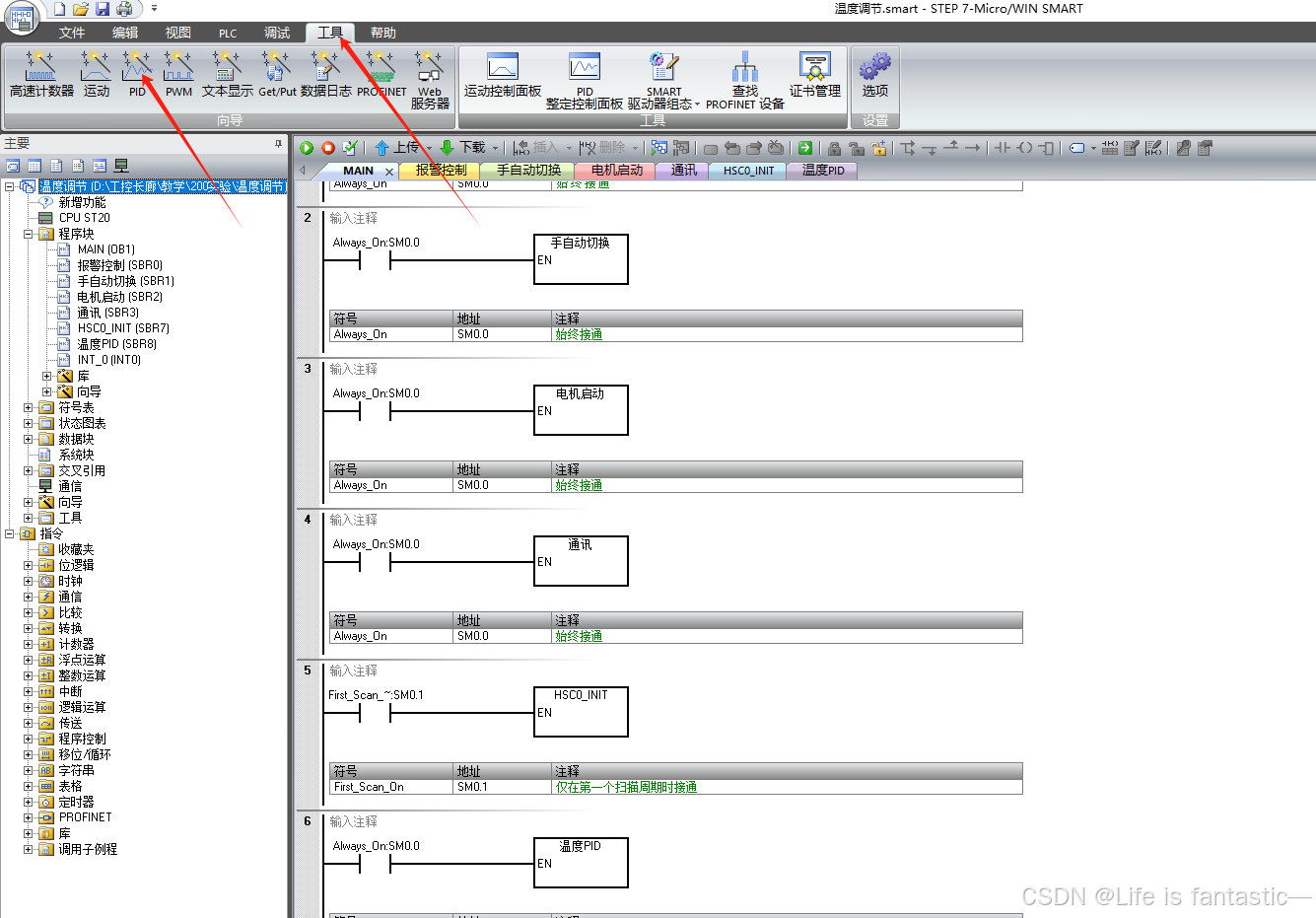Select MAIN (OB1) in project tree
The image size is (1316, 918).
click(105, 249)
